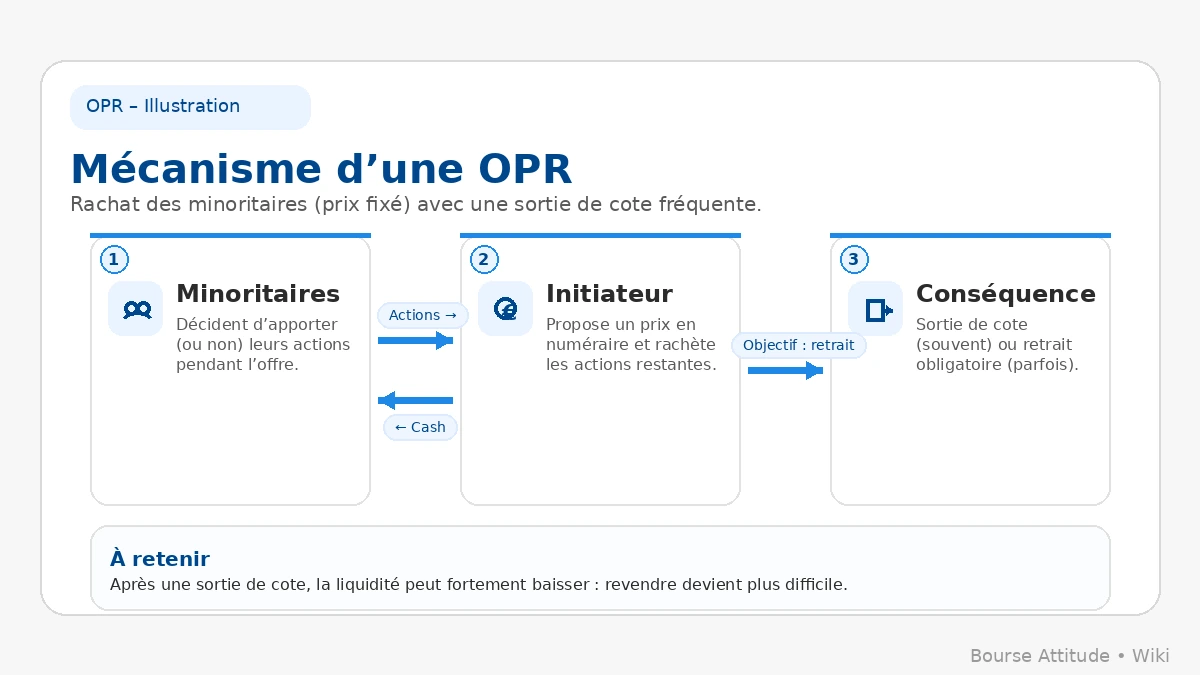Click the Minoritaires people icon

[136, 309]
